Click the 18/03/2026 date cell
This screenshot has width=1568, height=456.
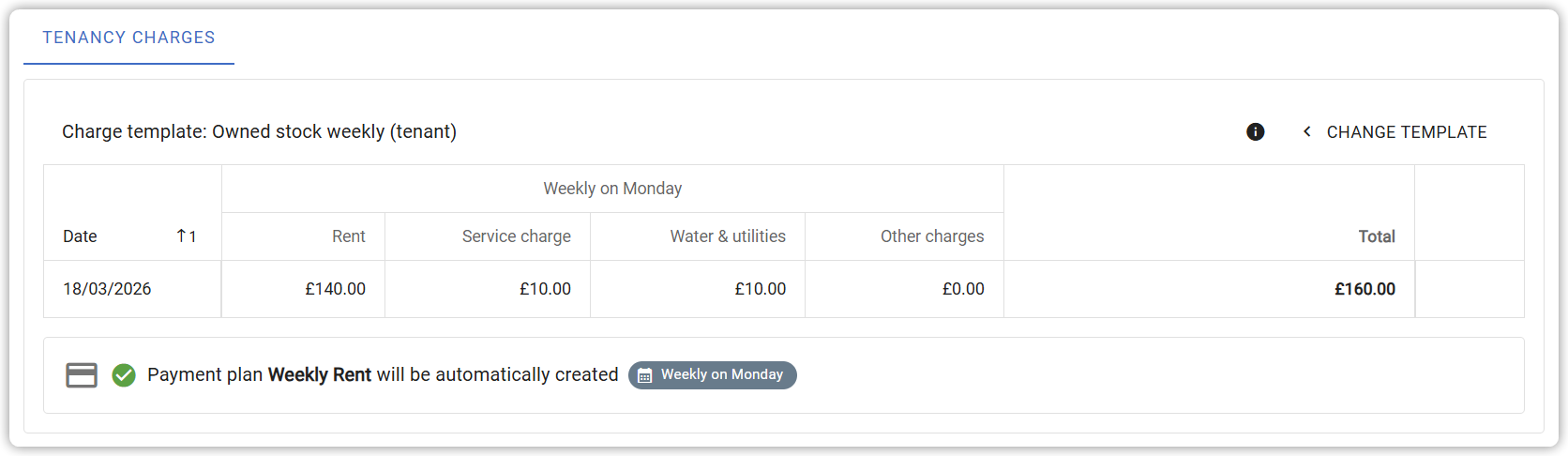(107, 289)
